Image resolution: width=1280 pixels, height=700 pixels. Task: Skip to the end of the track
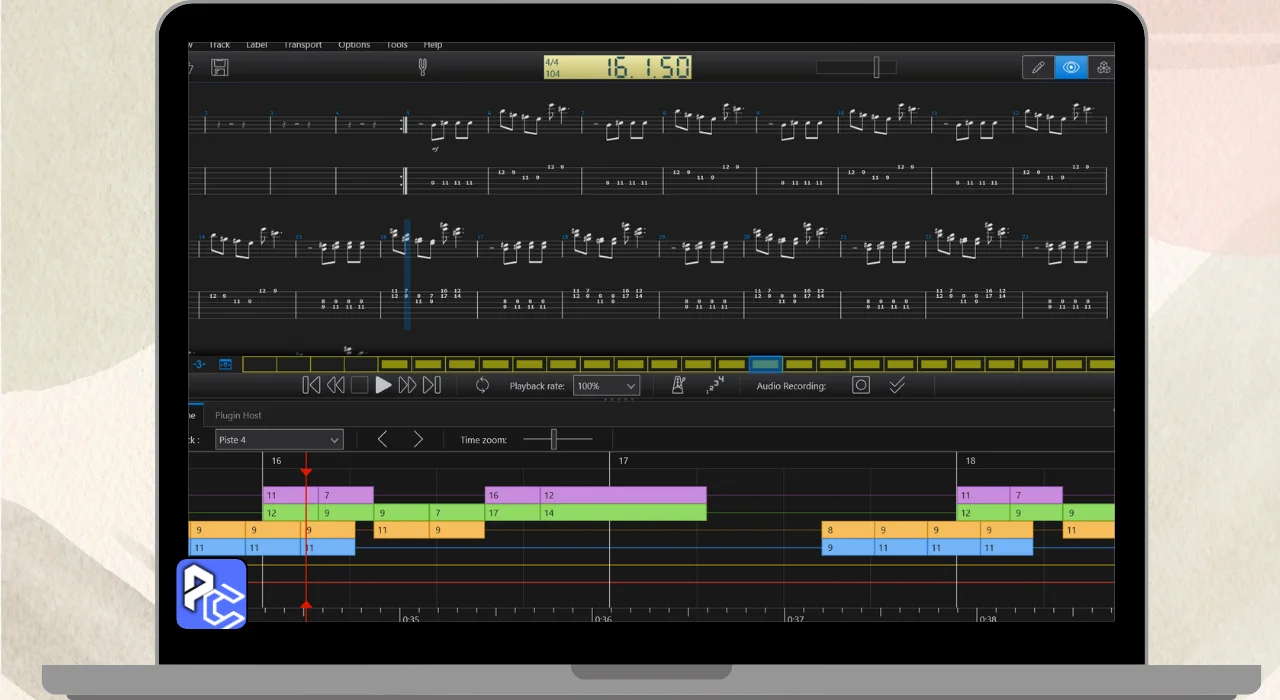tap(432, 385)
